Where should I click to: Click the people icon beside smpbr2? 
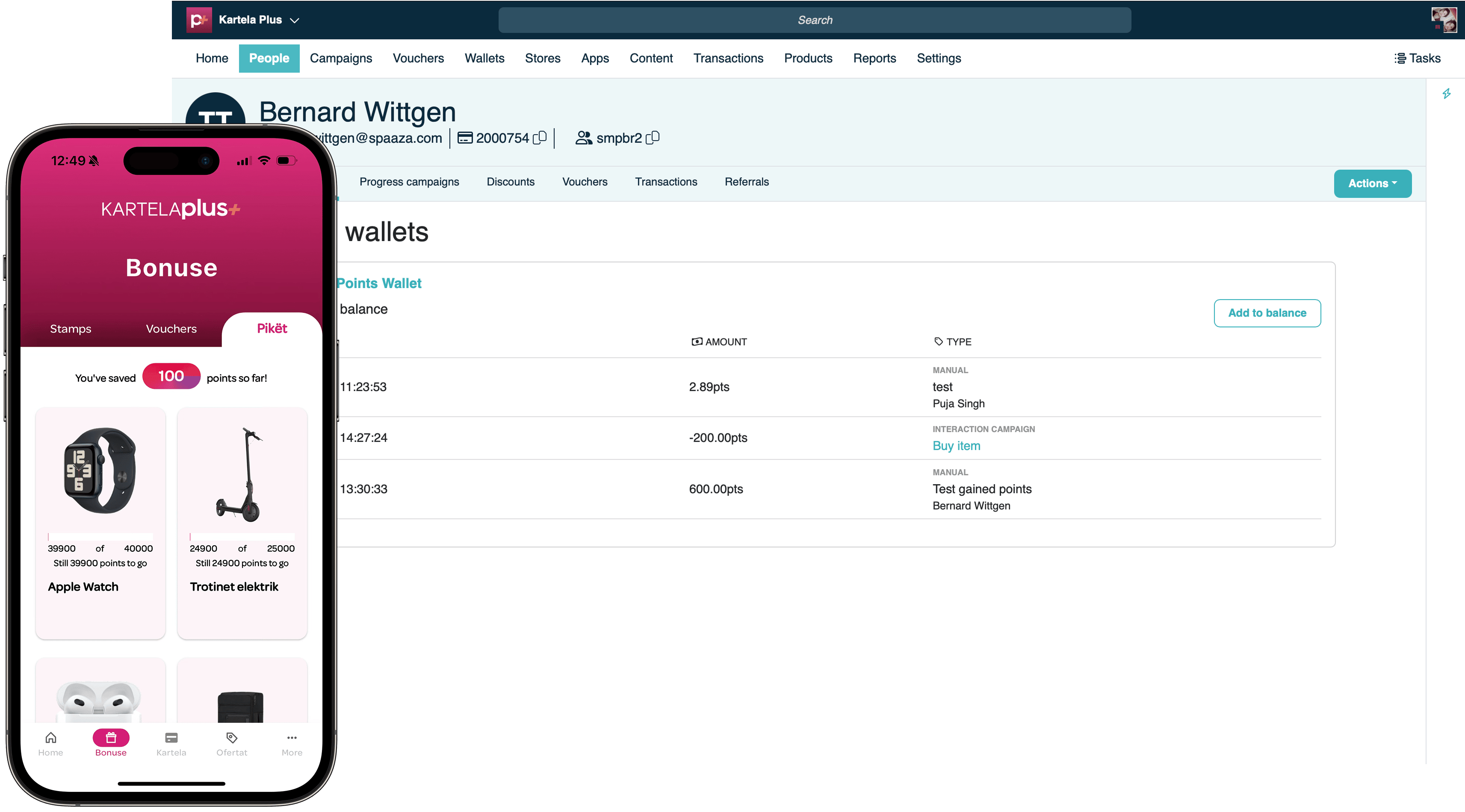tap(584, 138)
